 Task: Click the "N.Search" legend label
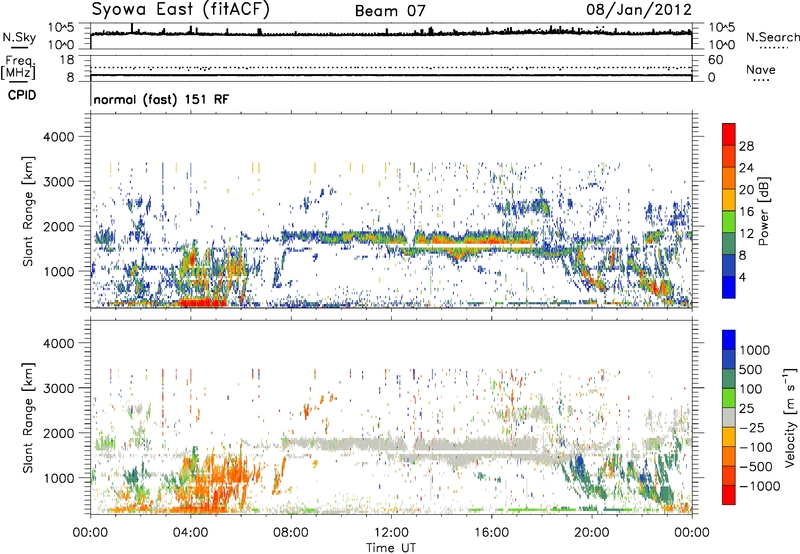tap(772, 37)
